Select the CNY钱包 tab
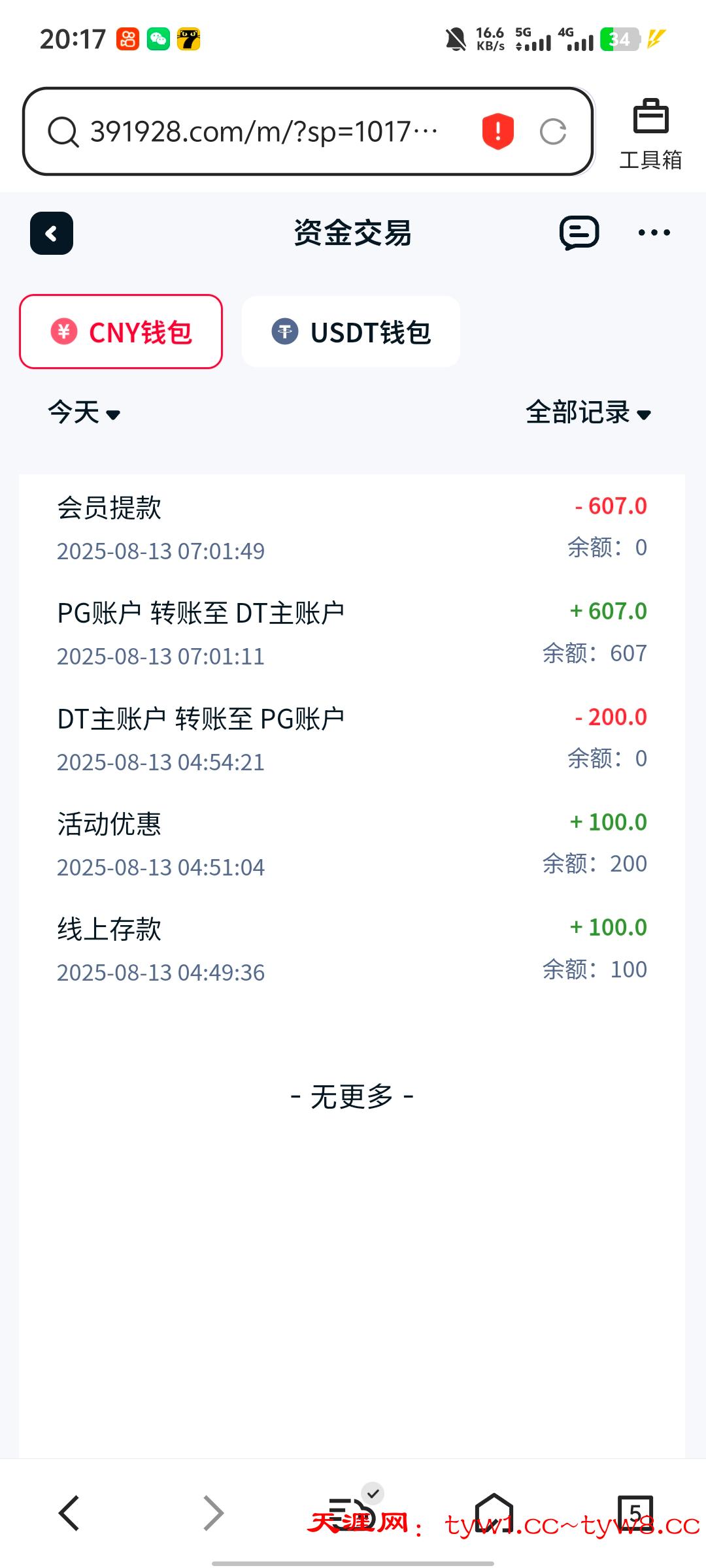The width and height of the screenshot is (706, 1568). pos(121,332)
